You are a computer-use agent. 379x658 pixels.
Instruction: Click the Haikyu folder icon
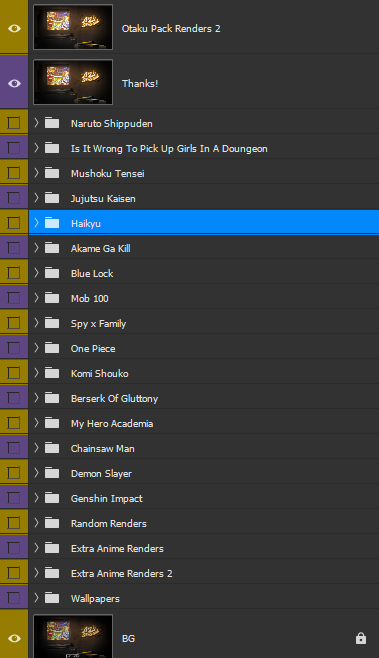(x=52, y=223)
